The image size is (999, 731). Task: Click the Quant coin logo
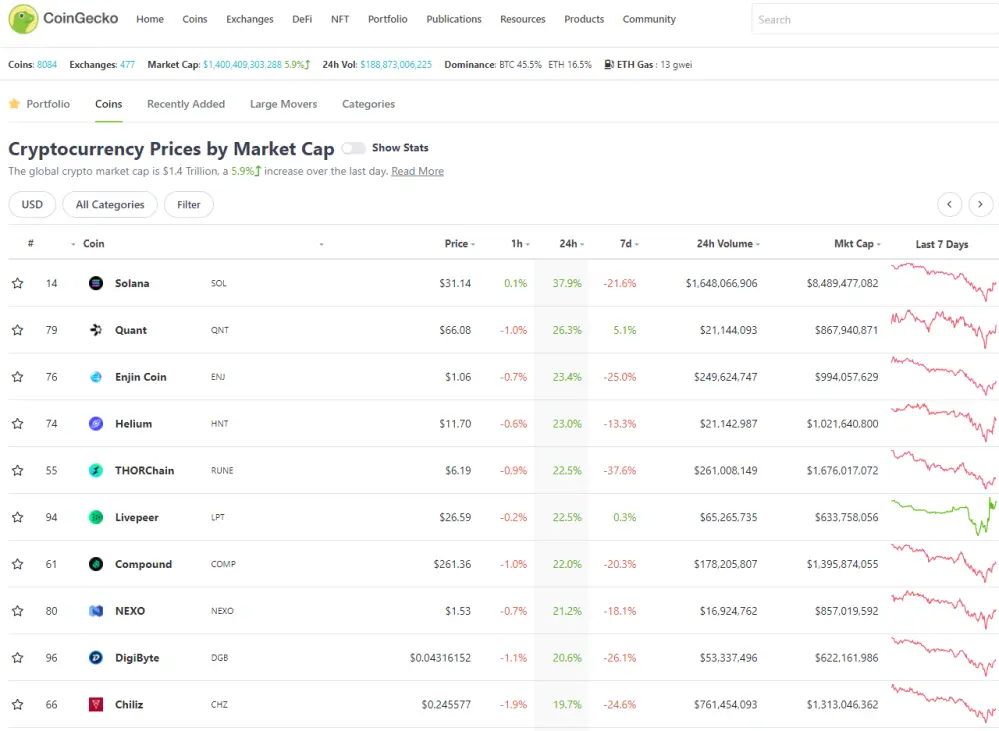click(x=96, y=330)
